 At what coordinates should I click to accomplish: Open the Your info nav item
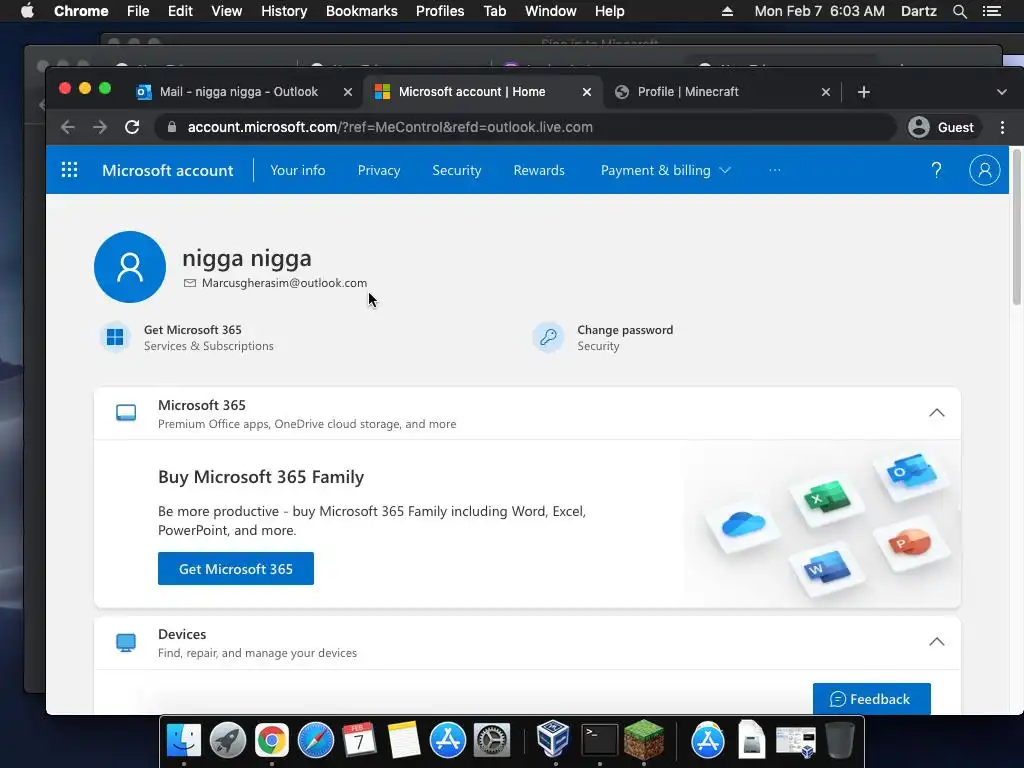point(298,170)
